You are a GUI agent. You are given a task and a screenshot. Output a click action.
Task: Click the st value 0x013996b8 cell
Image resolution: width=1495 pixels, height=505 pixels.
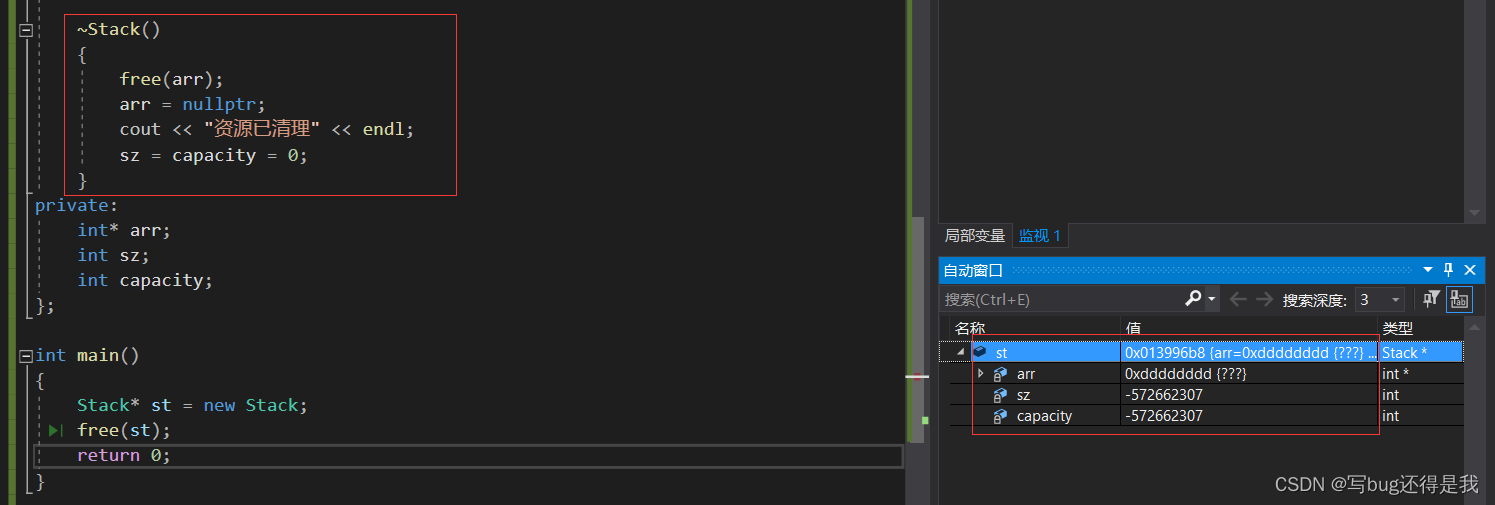(x=1250, y=352)
